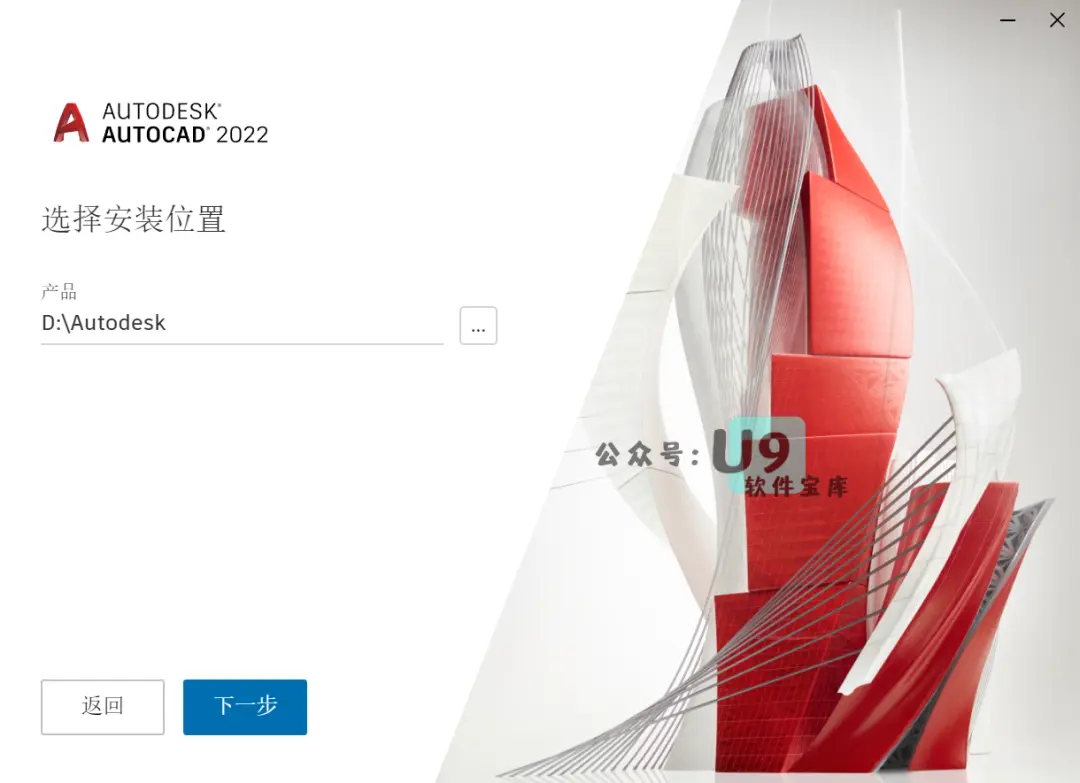The height and width of the screenshot is (783, 1080).
Task: Click the 产品 label above the path
Action: click(59, 292)
